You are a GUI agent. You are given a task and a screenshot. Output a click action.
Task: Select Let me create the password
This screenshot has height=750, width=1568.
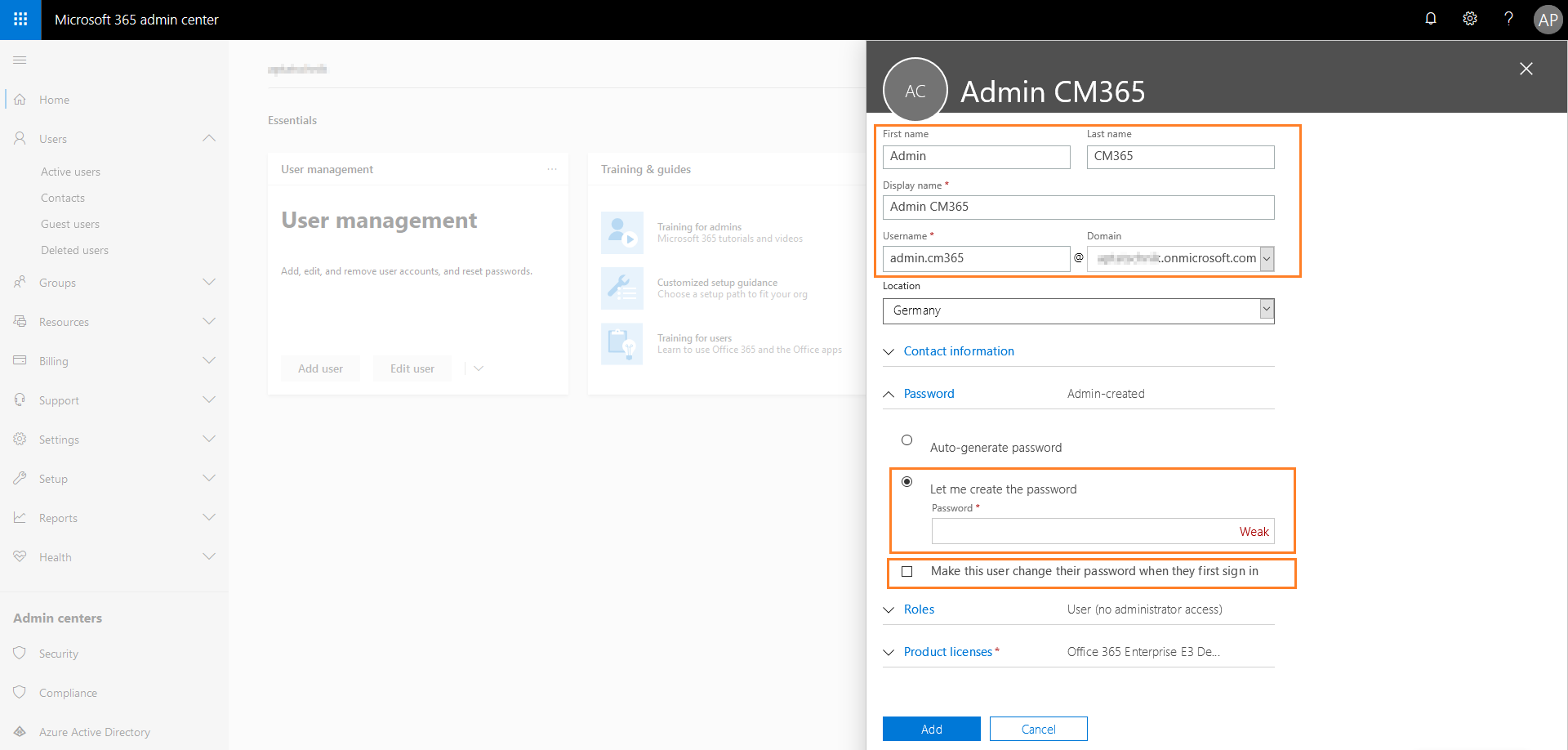coord(906,482)
